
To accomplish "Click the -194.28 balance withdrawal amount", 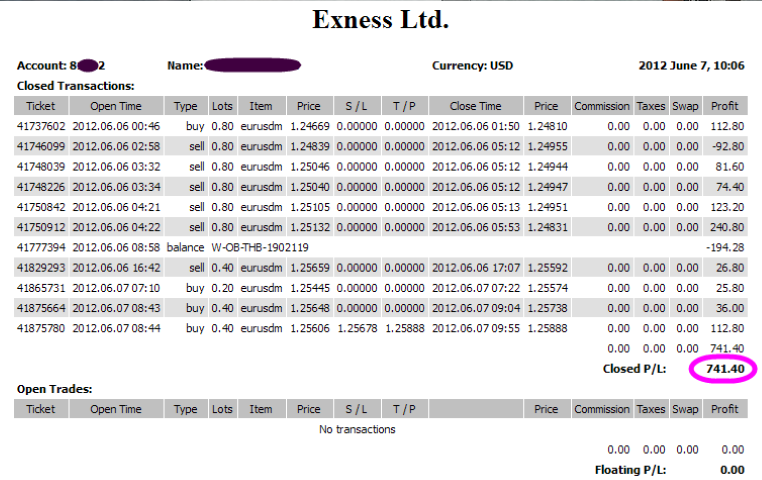I will pyautogui.click(x=725, y=248).
